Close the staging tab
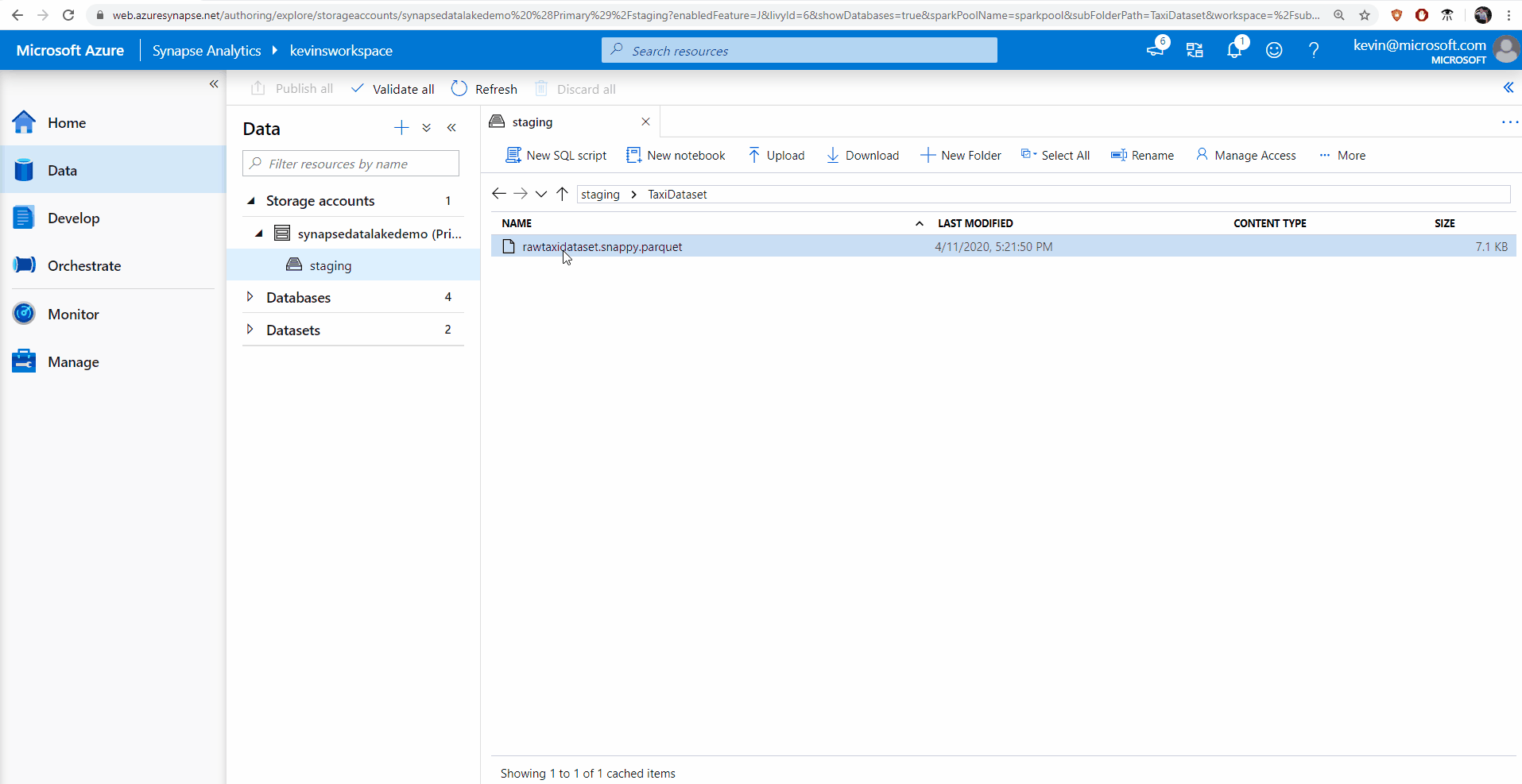 645,122
